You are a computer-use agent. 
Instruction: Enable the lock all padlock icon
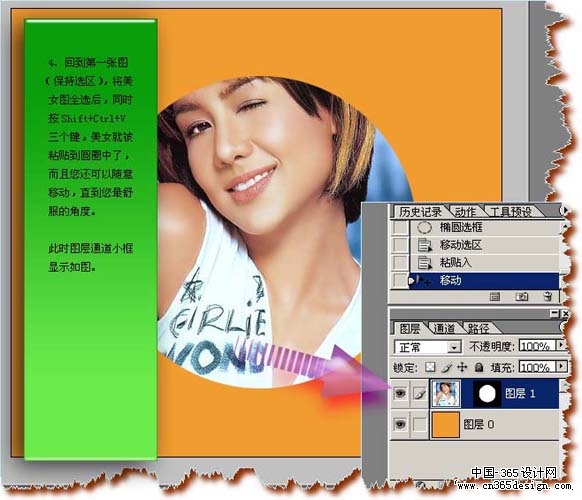point(479,367)
